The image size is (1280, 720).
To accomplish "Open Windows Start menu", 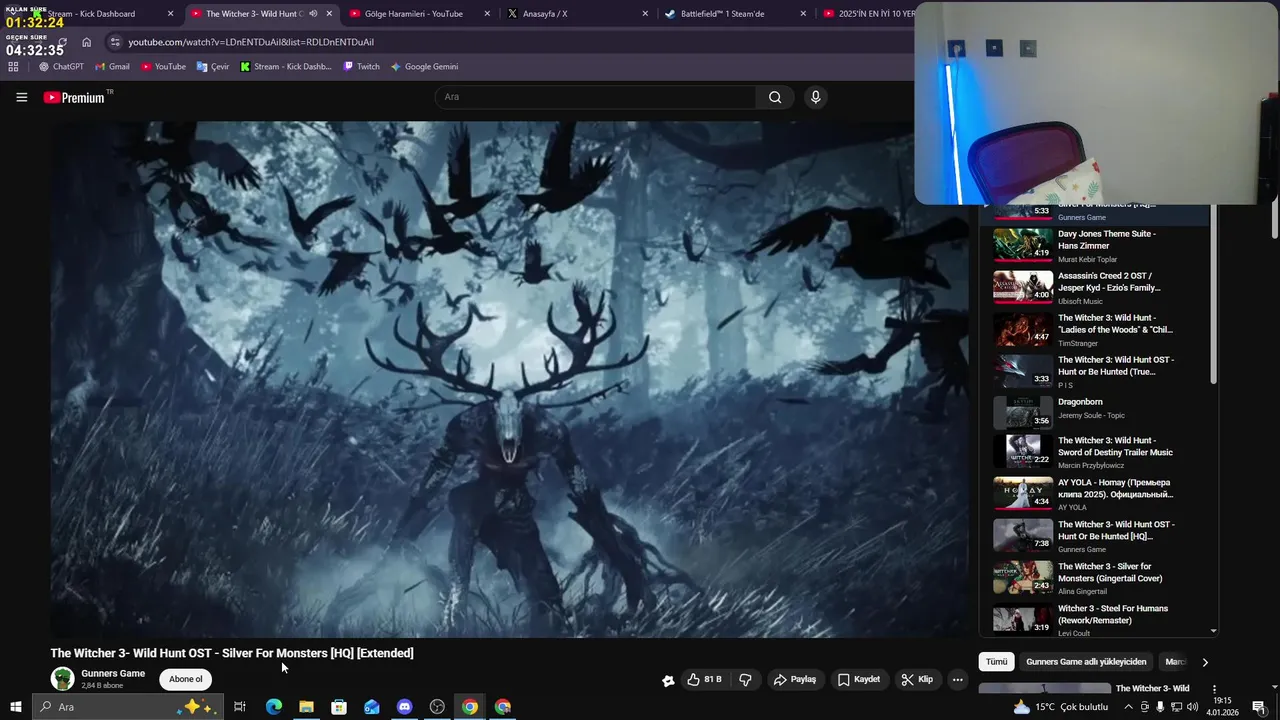I will click(x=15, y=707).
